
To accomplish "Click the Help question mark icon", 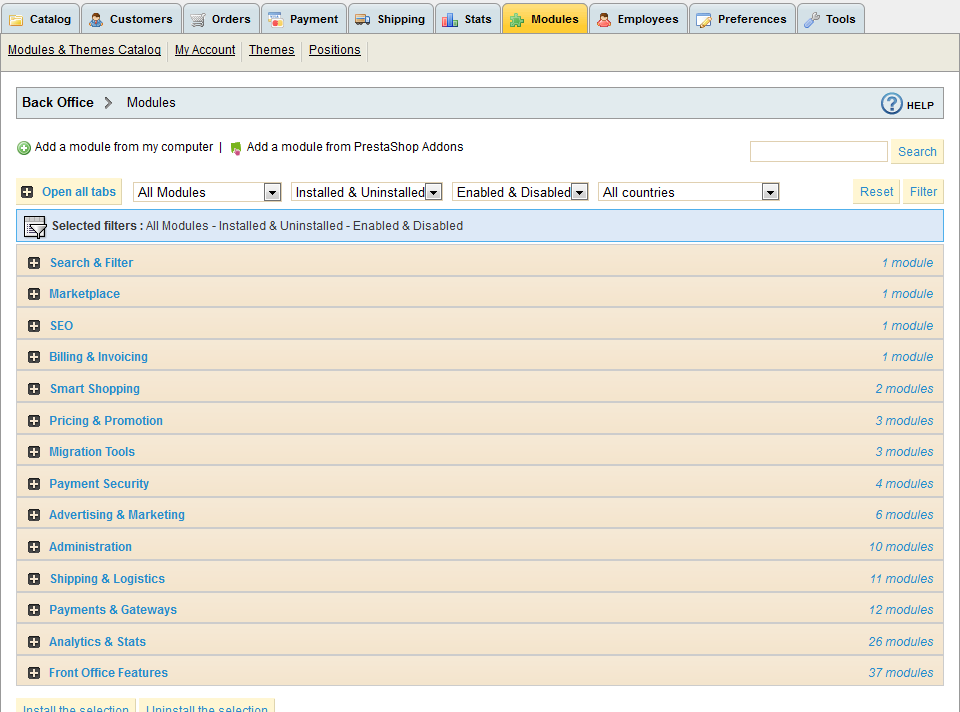I will click(x=891, y=104).
